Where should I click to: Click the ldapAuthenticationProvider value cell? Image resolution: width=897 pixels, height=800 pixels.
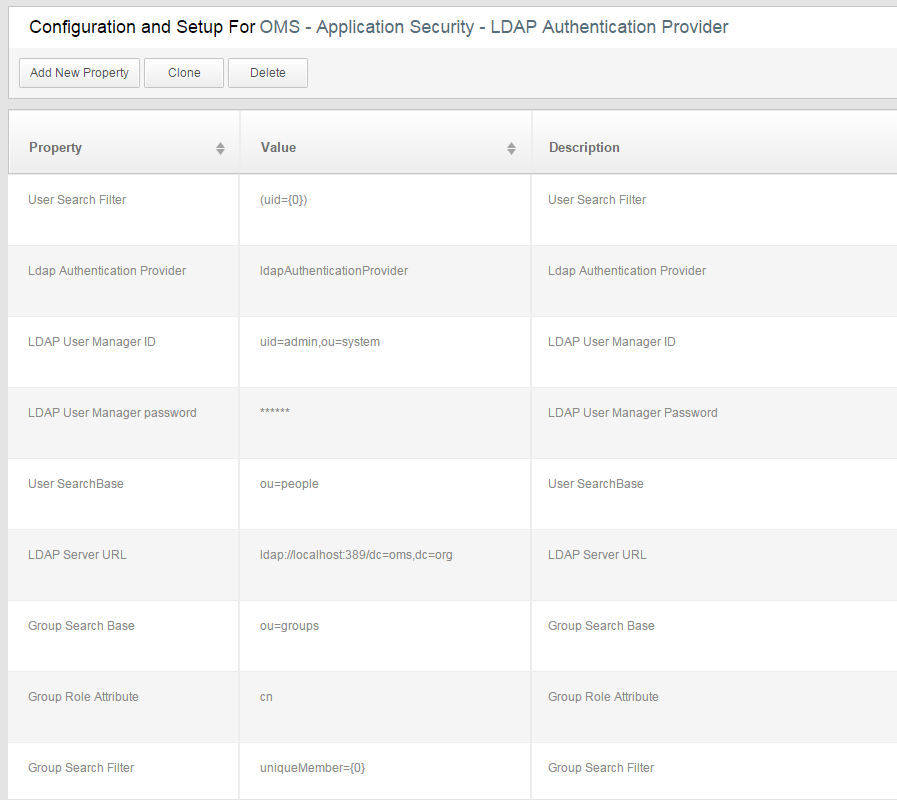[x=333, y=271]
